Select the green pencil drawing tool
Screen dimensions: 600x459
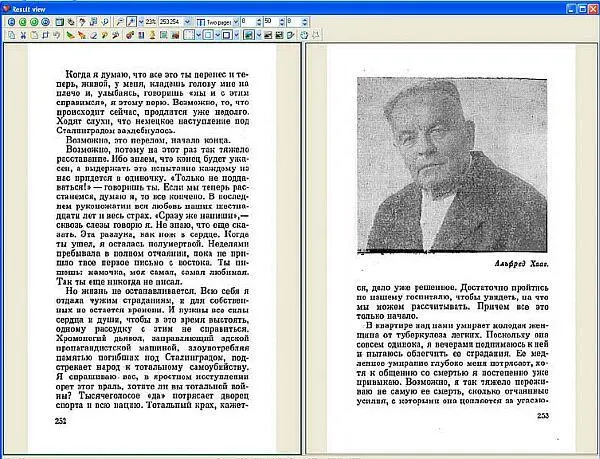click(x=70, y=35)
